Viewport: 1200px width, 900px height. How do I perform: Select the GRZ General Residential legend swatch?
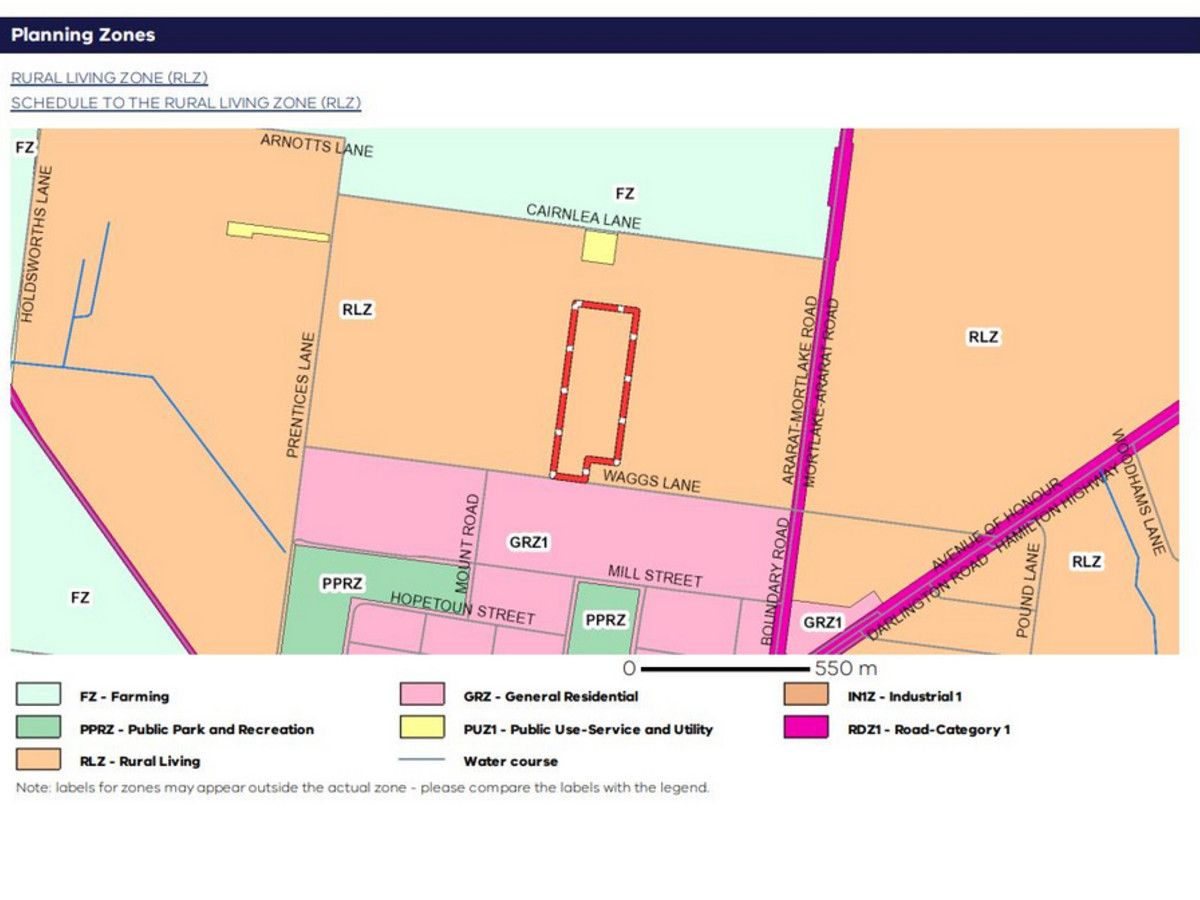click(422, 696)
